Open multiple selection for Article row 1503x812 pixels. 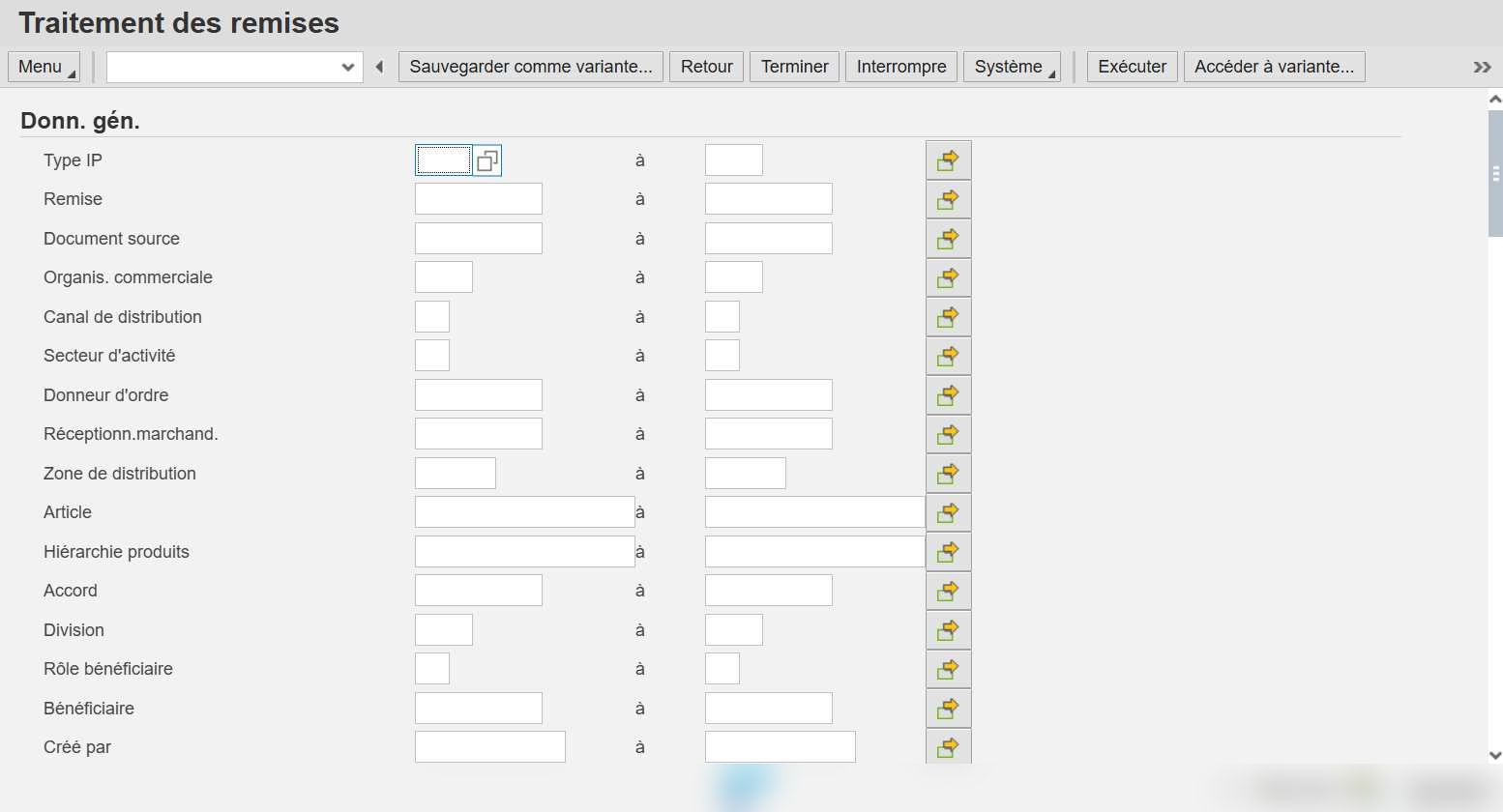coord(948,512)
